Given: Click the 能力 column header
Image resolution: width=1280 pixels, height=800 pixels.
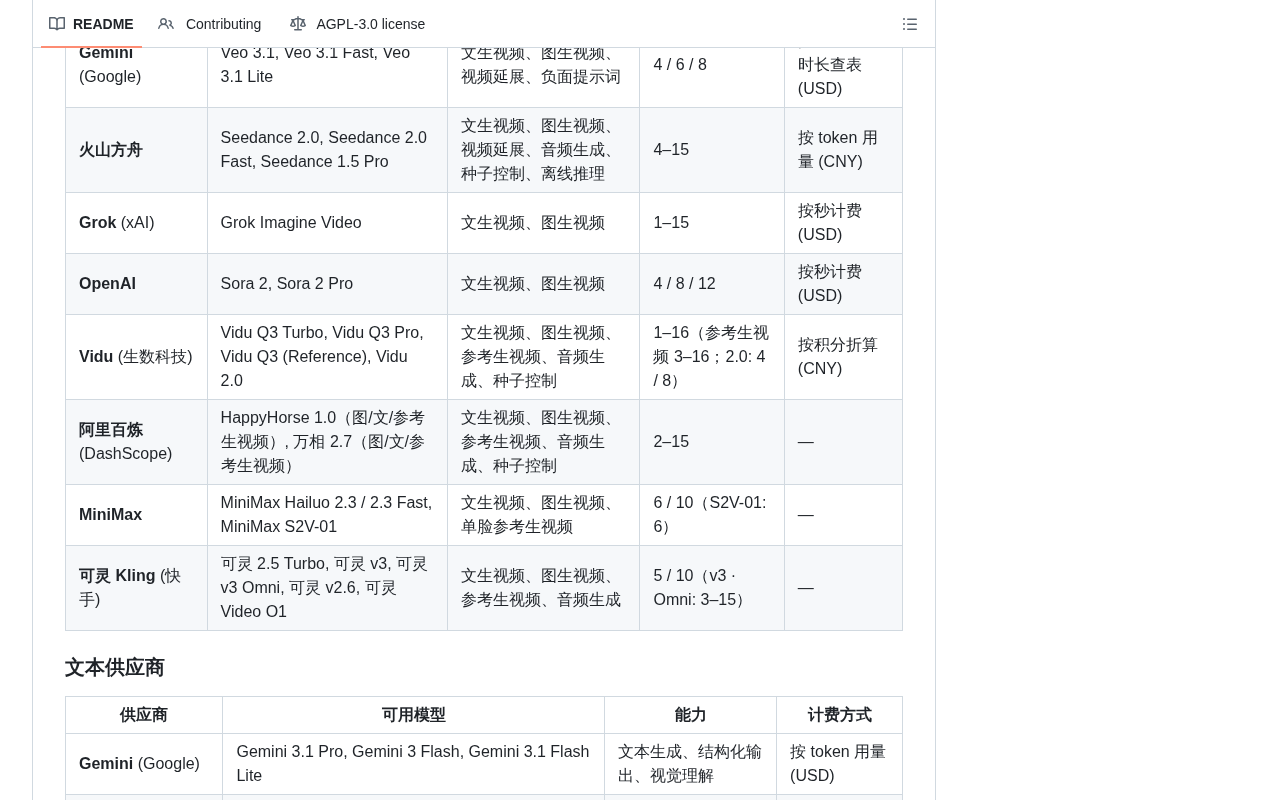Looking at the screenshot, I should (x=690, y=715).
